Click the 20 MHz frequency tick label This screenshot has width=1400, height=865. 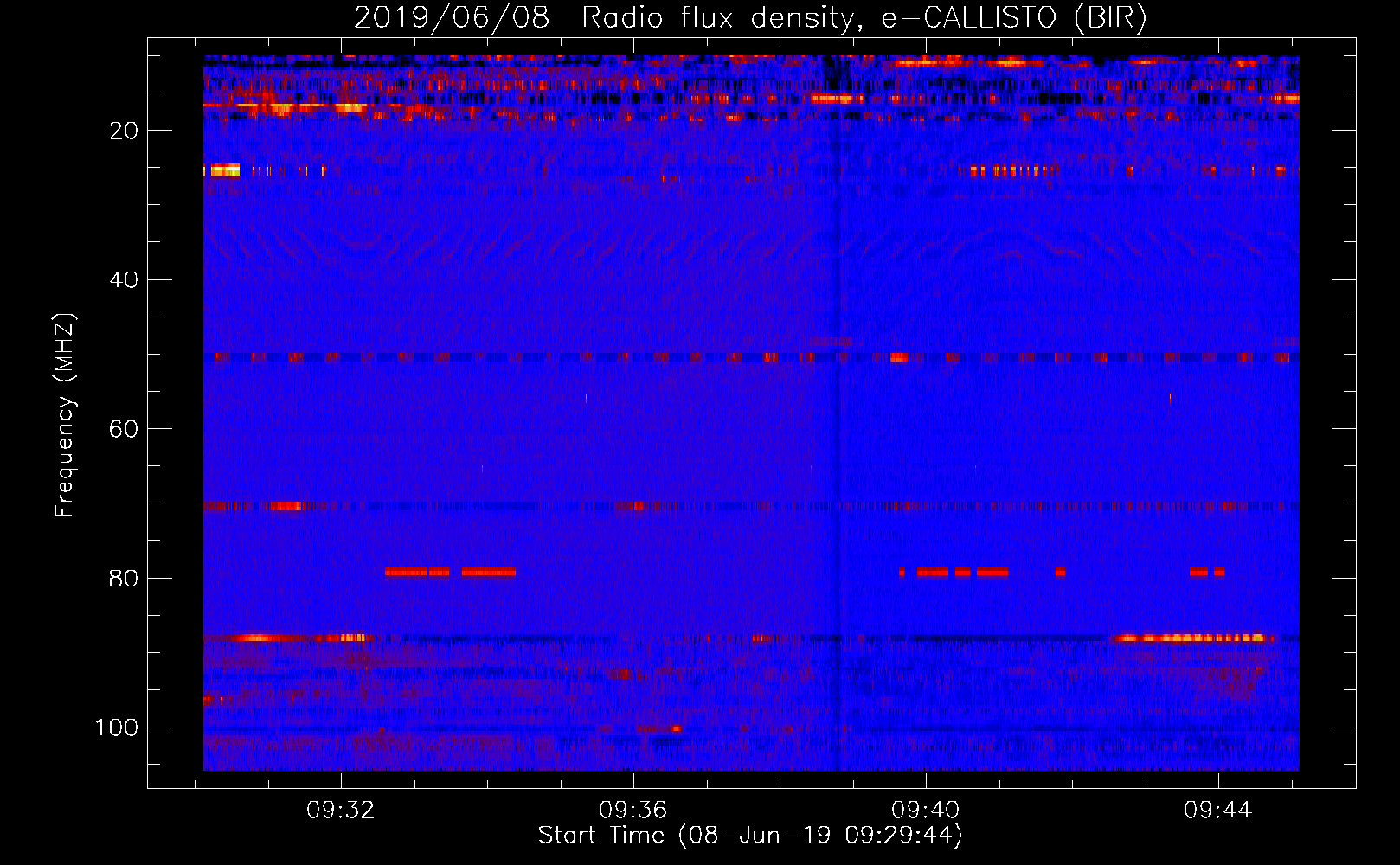[x=124, y=131]
